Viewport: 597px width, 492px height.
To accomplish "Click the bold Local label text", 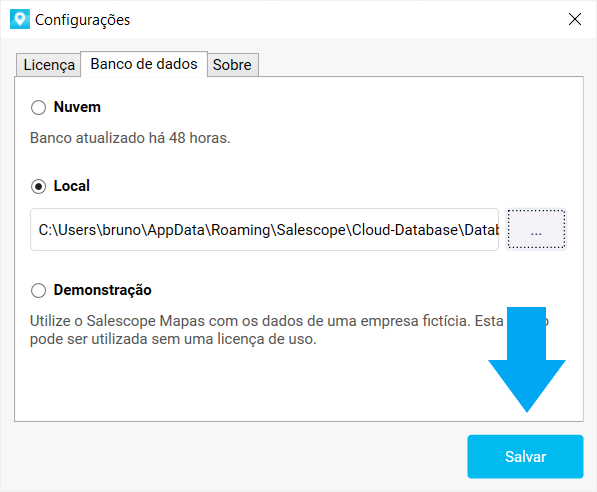I will coord(72,186).
